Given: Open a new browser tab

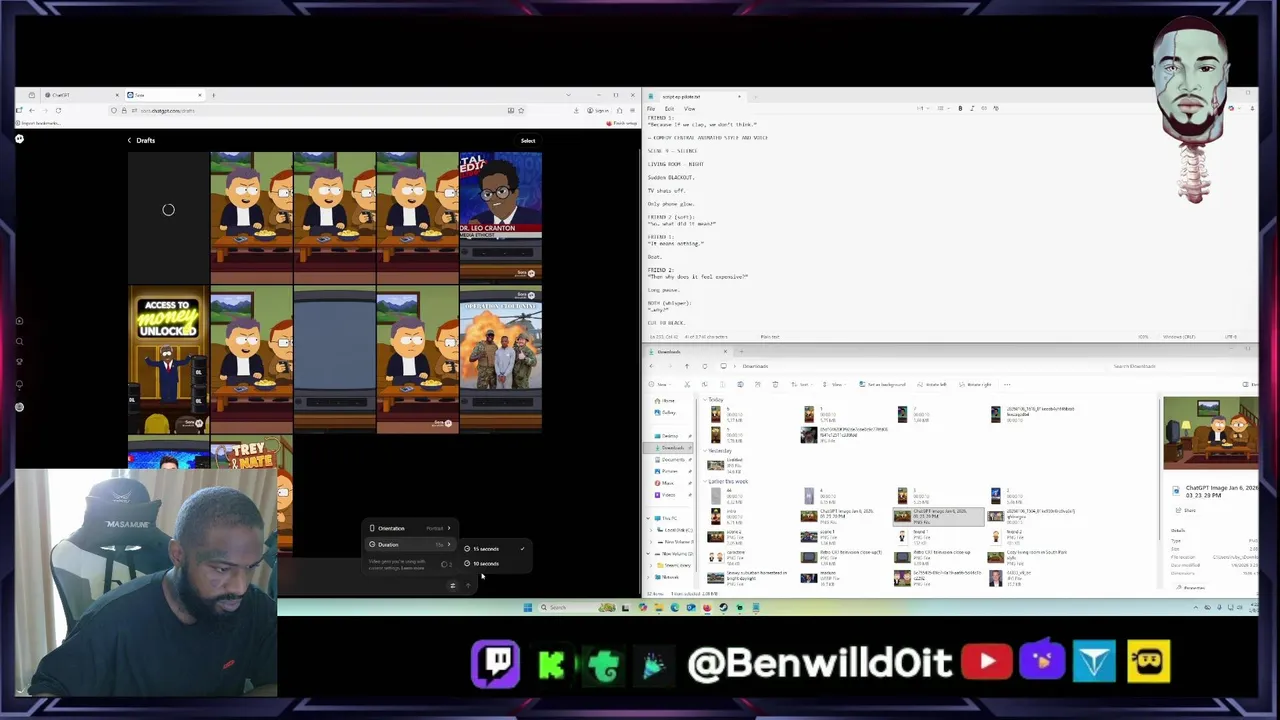Looking at the screenshot, I should click(x=213, y=95).
